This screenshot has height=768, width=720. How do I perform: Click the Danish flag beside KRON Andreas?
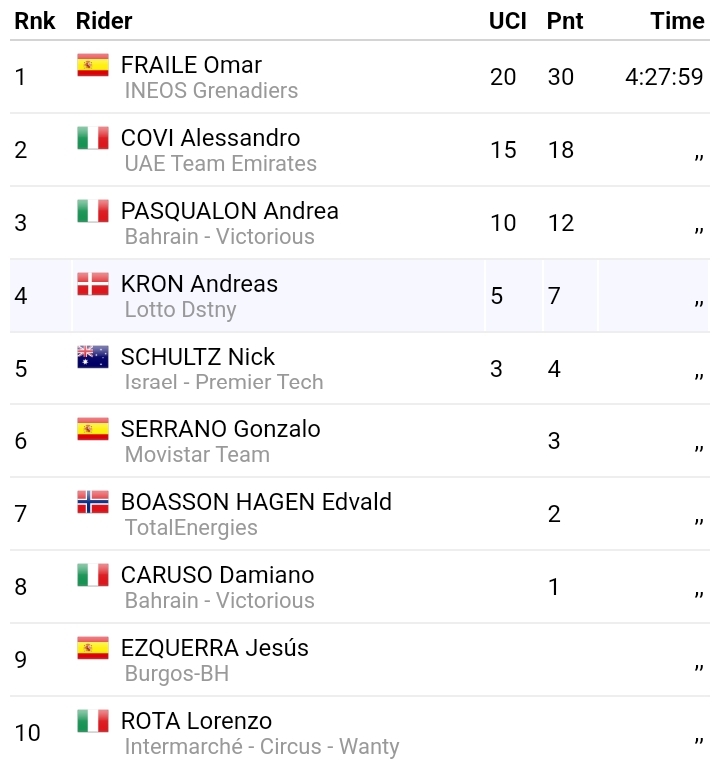(x=93, y=284)
